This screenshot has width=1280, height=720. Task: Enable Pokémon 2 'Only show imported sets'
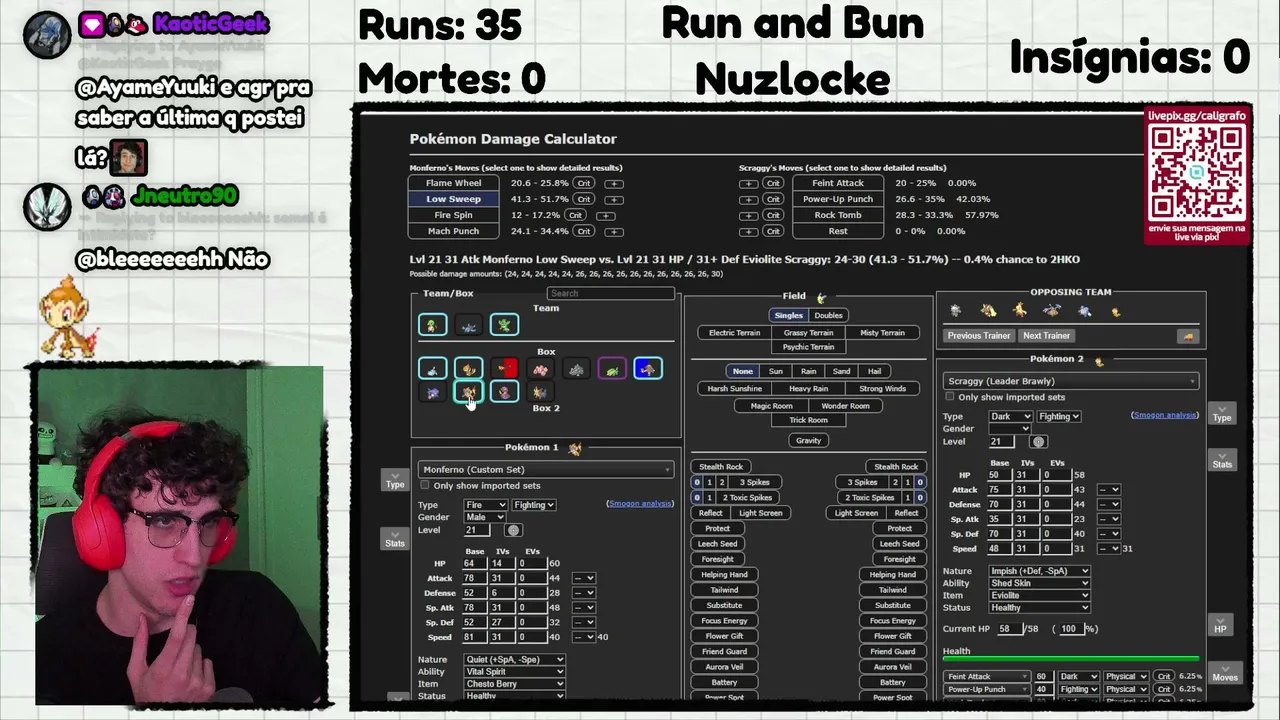coord(949,397)
